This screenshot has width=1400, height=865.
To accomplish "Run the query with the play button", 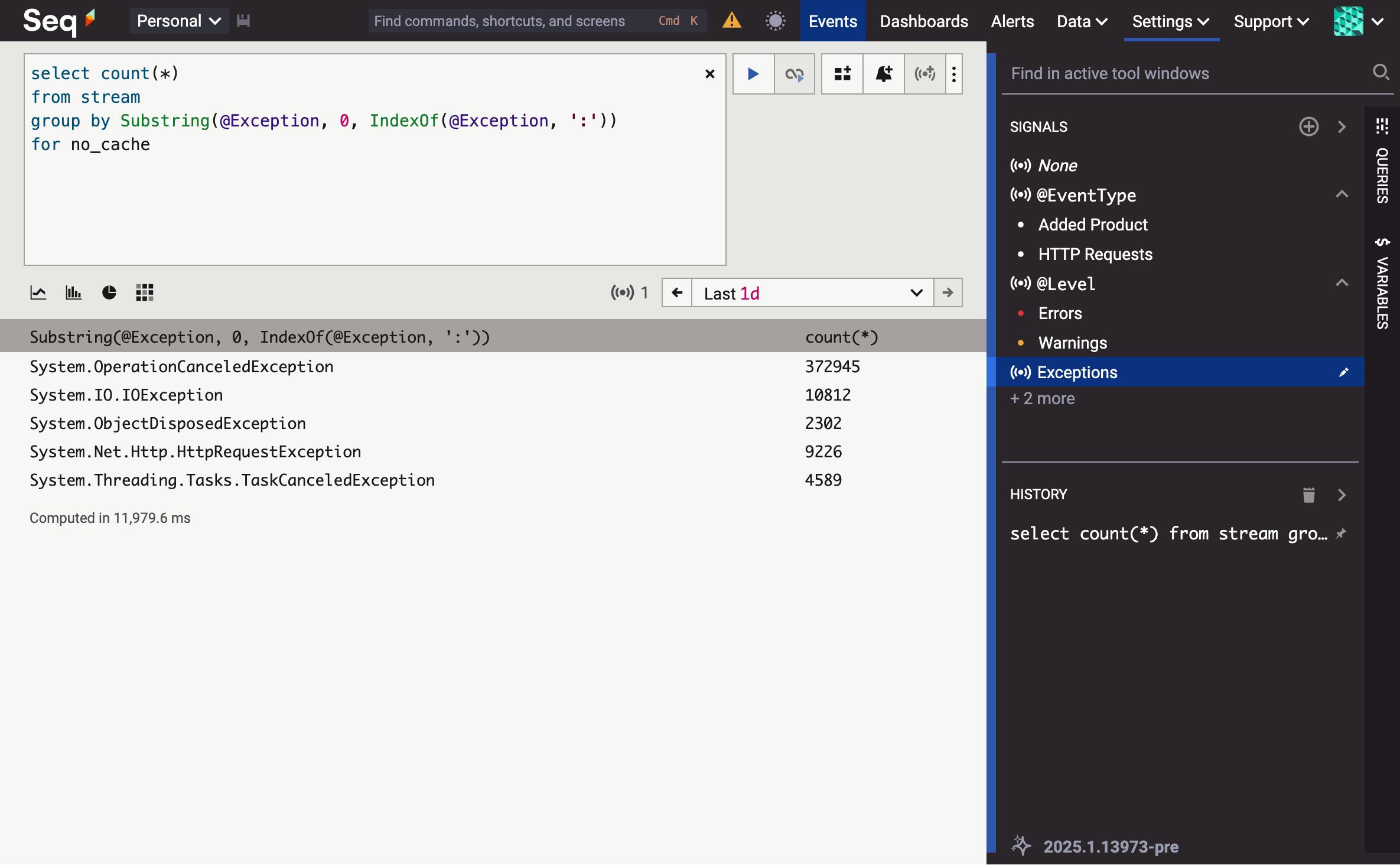I will 753,74.
